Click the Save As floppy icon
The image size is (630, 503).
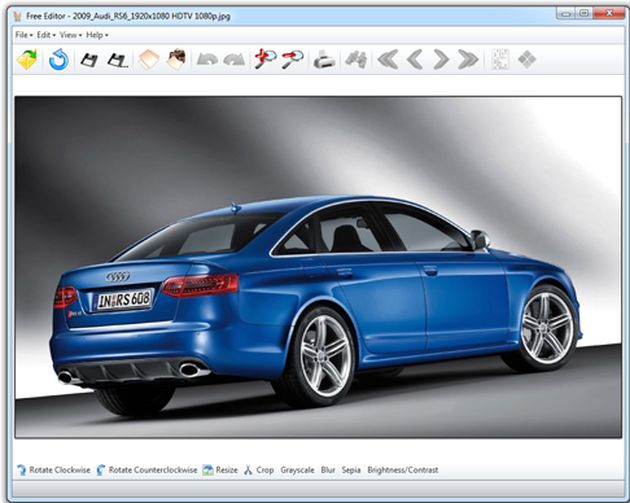[118, 60]
